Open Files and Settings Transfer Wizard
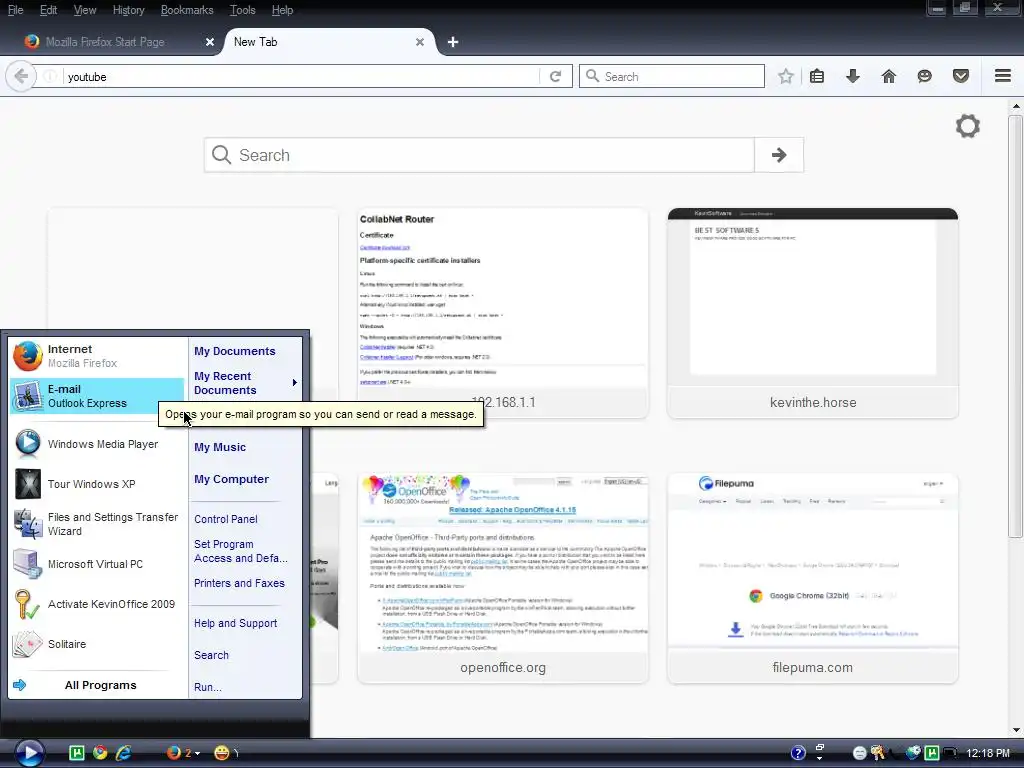The image size is (1024, 768). [97, 524]
